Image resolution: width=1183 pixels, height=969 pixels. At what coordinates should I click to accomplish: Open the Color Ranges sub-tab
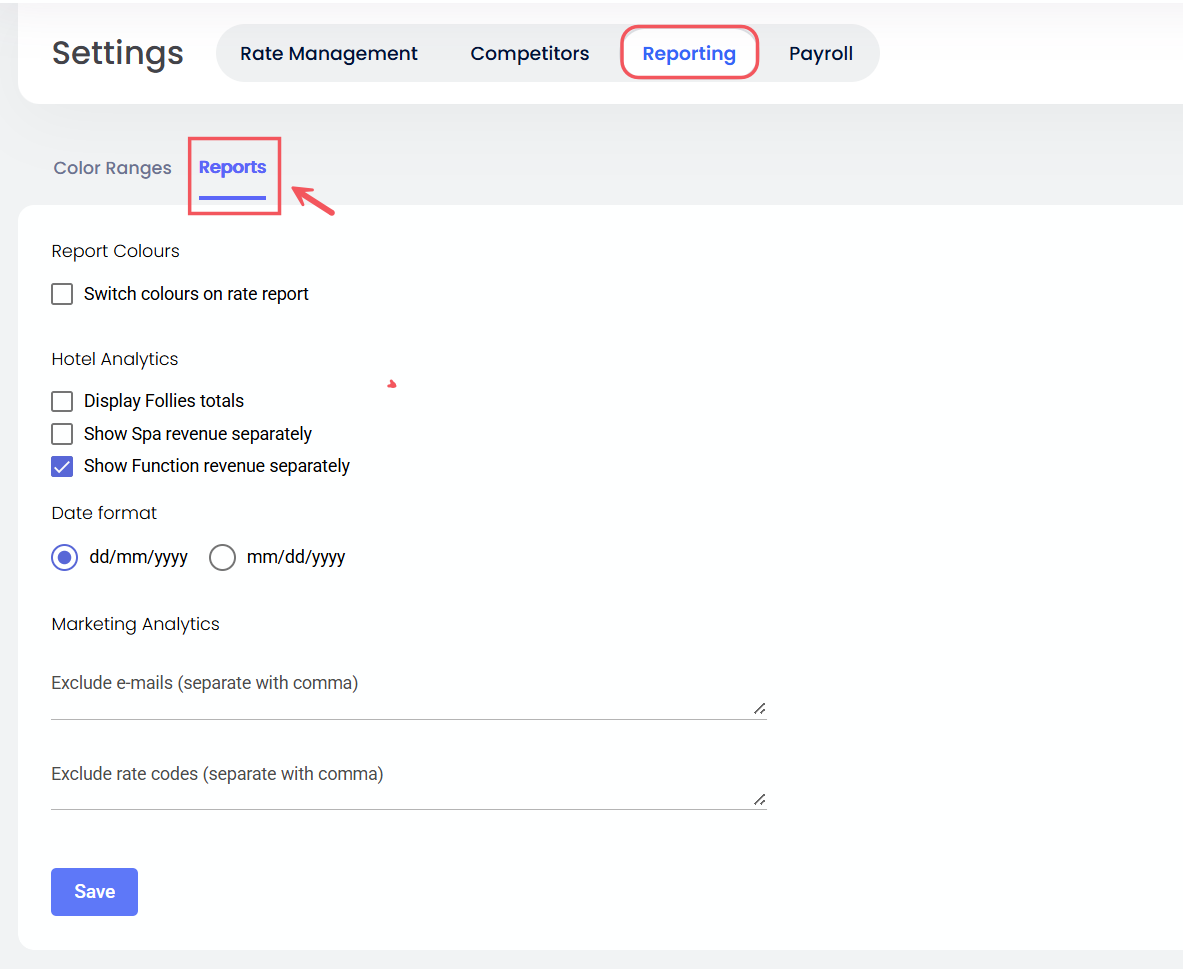pos(112,168)
